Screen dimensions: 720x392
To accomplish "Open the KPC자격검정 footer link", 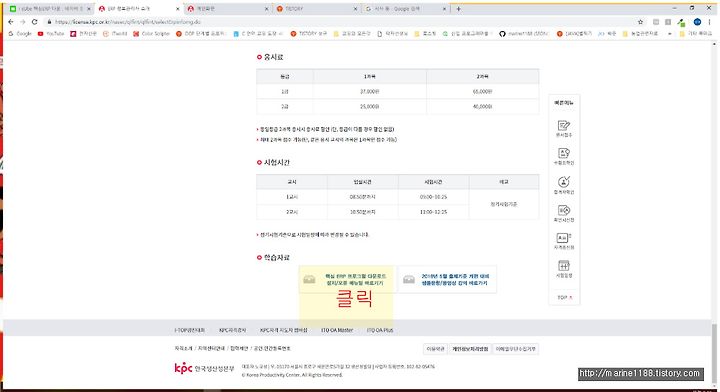I will point(232,330).
